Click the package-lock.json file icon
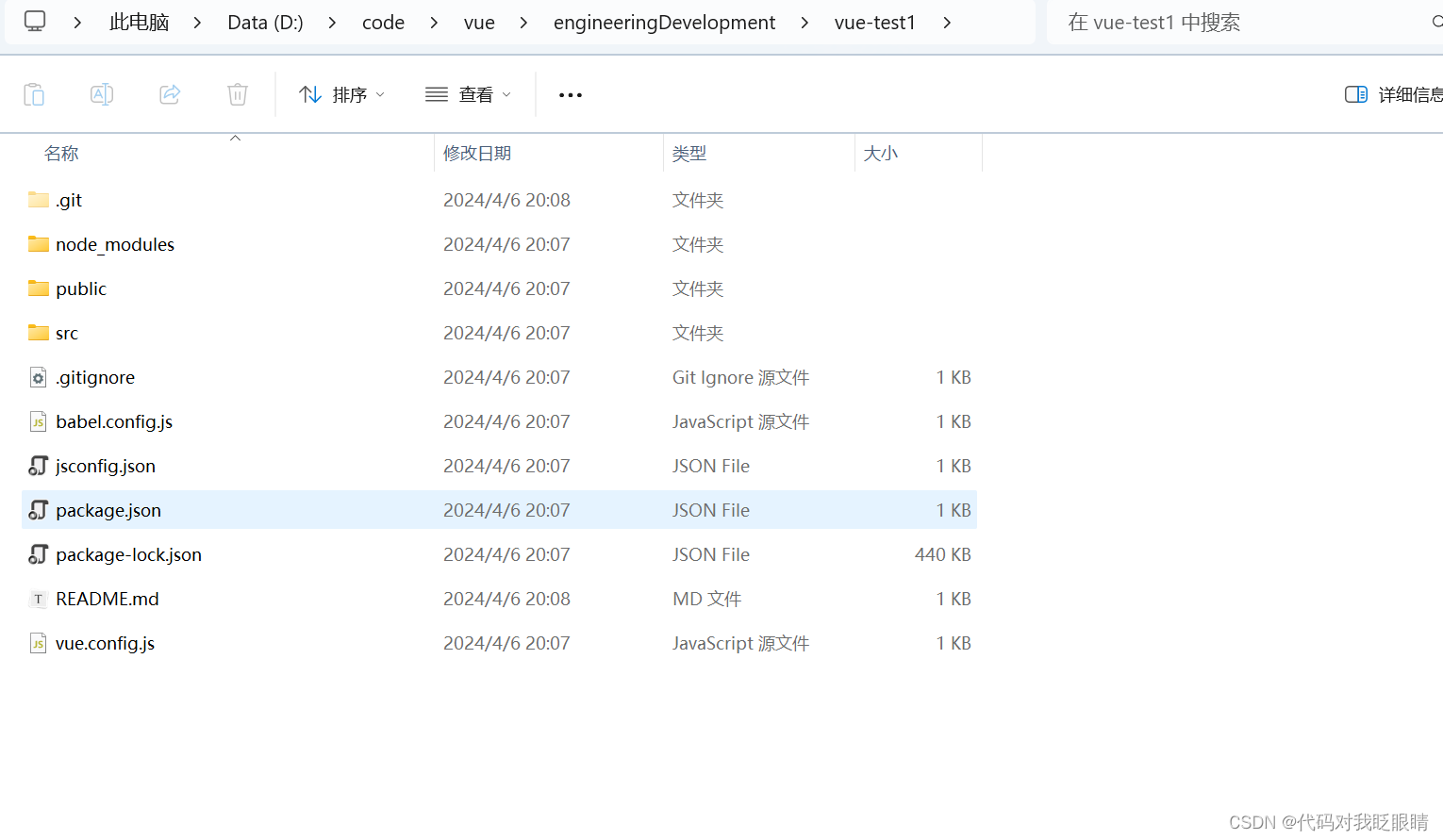Viewport: 1443px width, 840px height. point(38,554)
